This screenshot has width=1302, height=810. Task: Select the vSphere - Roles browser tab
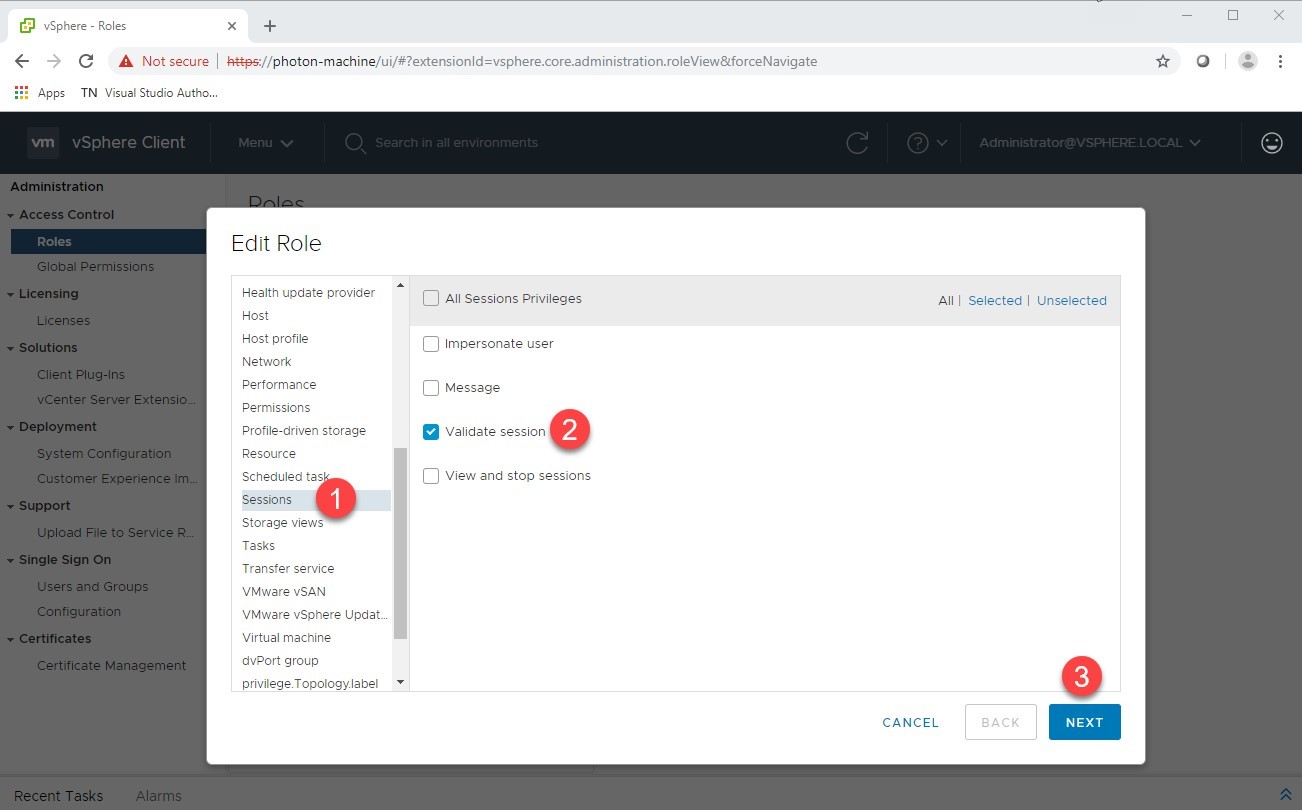click(x=120, y=26)
